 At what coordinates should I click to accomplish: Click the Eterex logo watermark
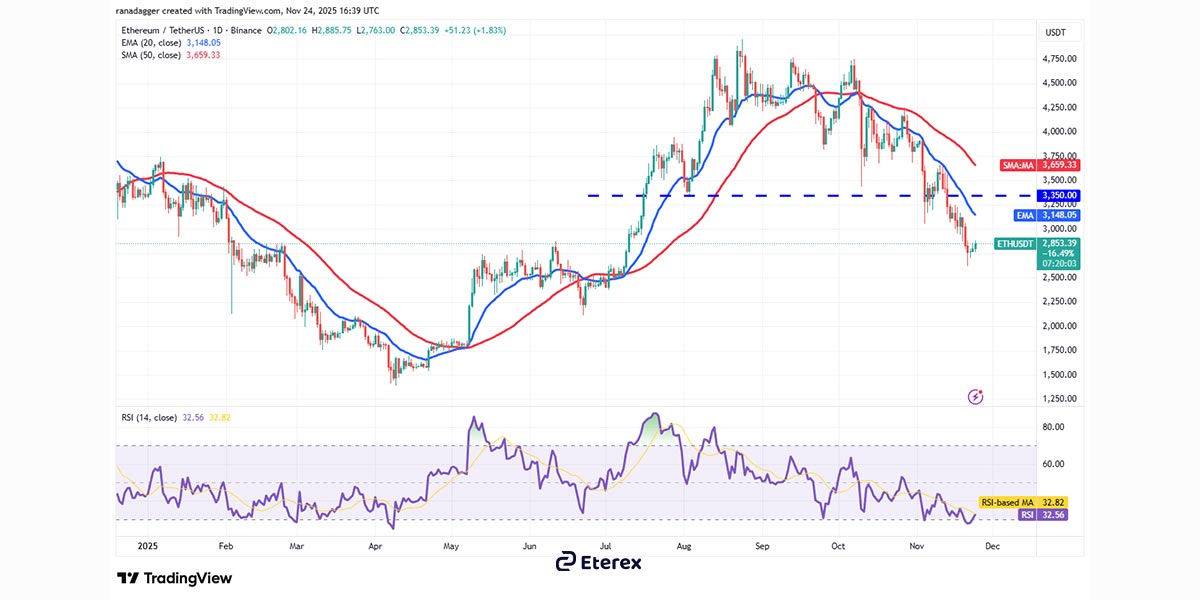(599, 562)
